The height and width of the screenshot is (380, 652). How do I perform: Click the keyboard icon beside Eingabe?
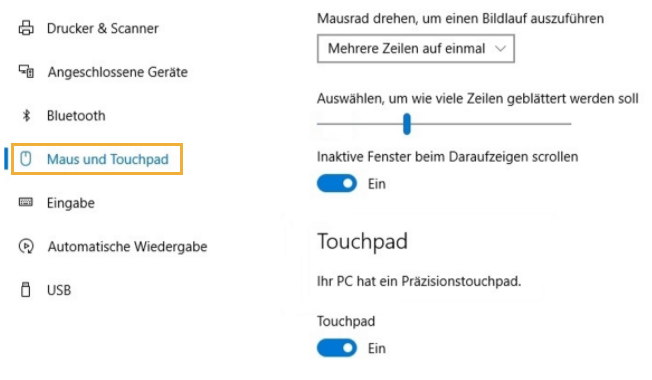pos(26,202)
